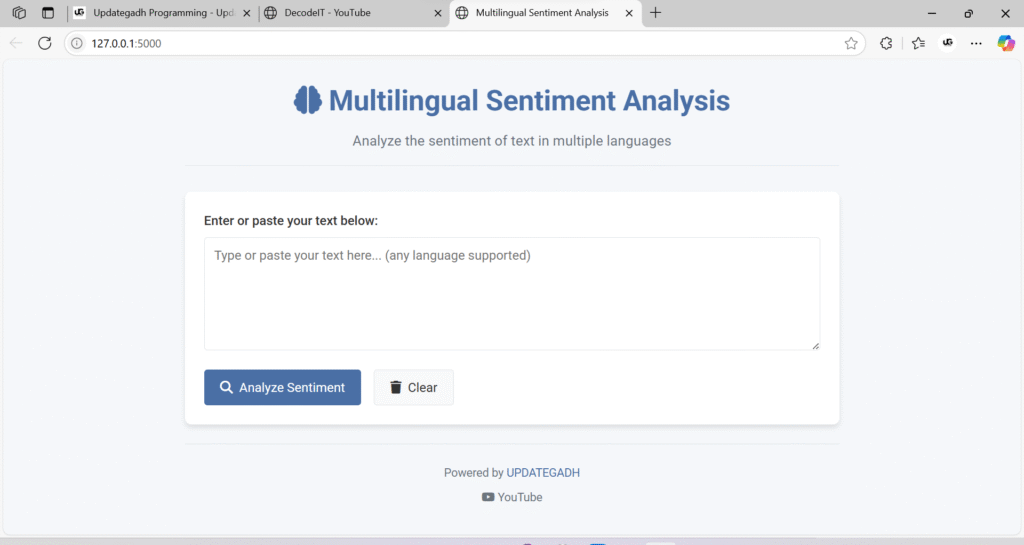1024x545 pixels.
Task: Open the workspaces icon
Action: pyautogui.click(x=19, y=12)
